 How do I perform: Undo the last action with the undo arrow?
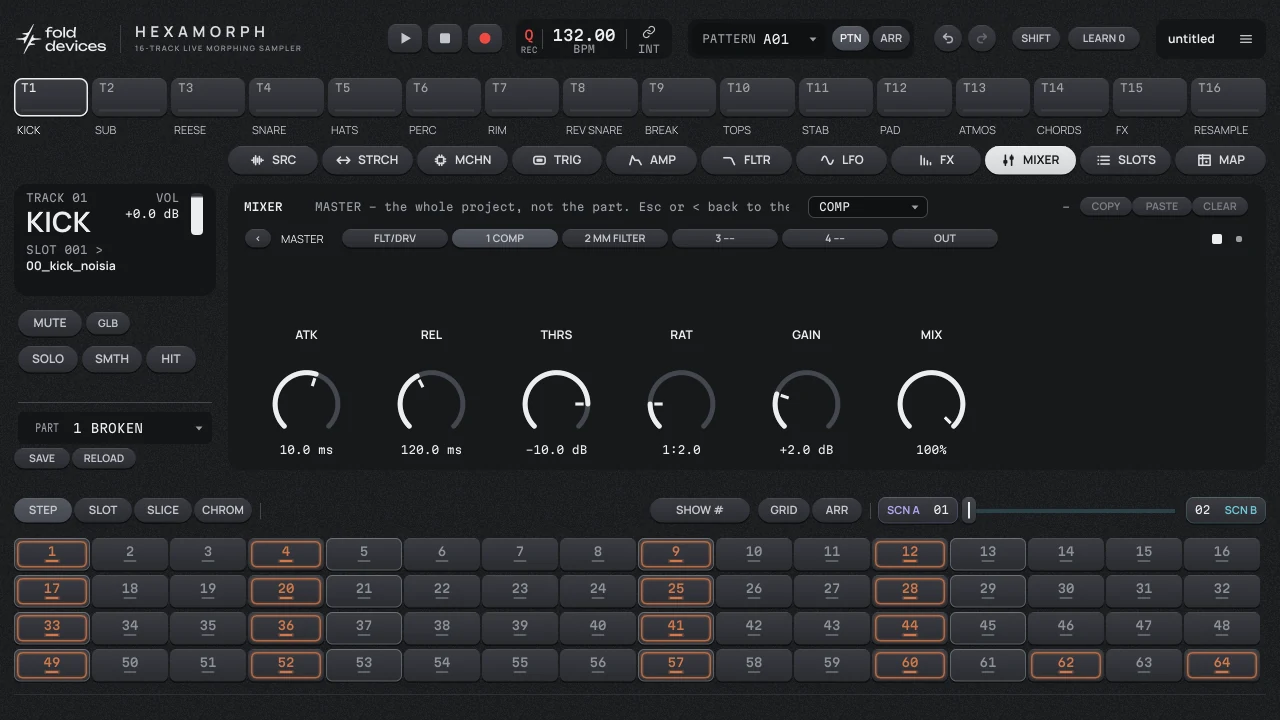[x=948, y=39]
